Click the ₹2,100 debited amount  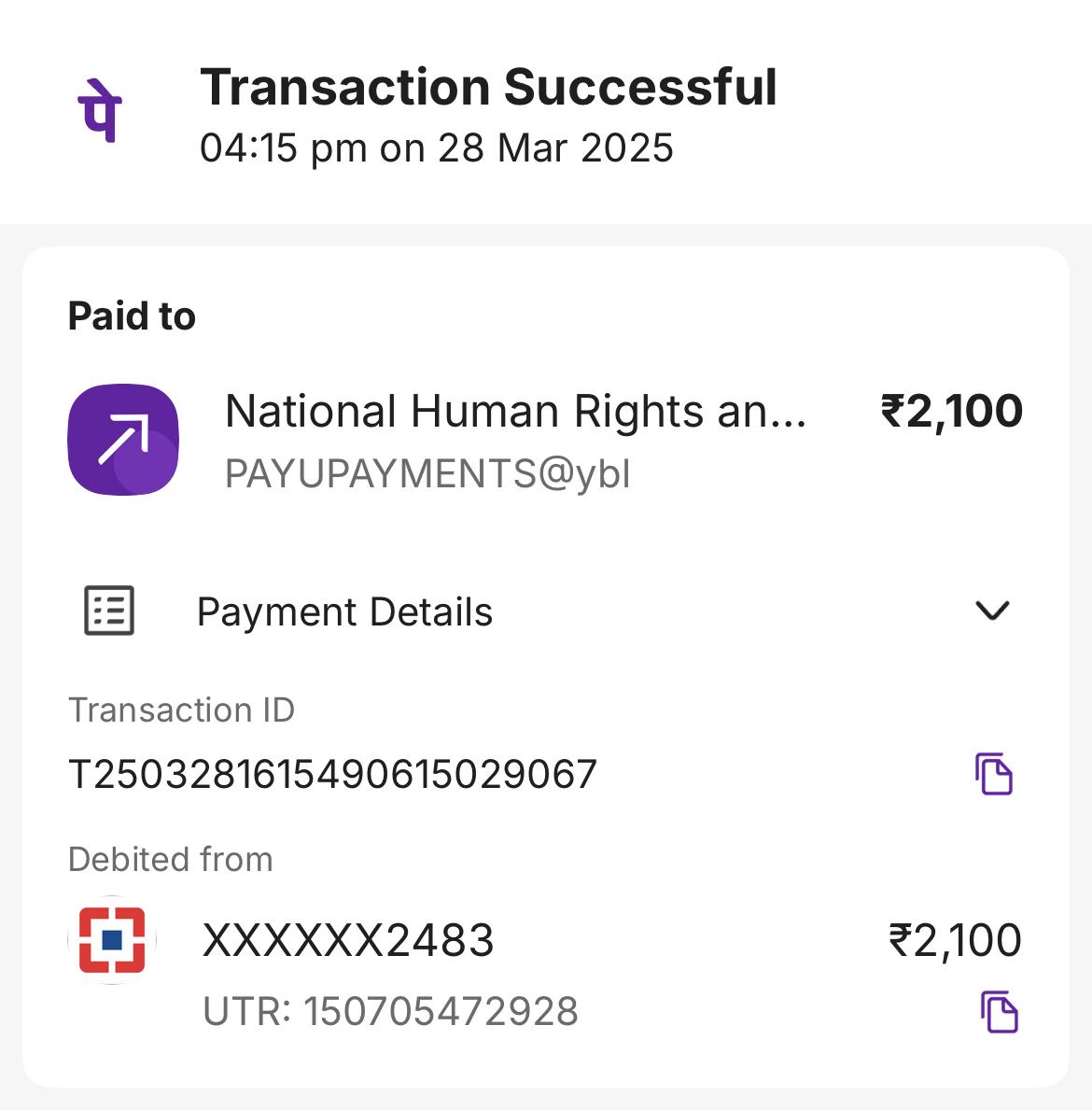pyautogui.click(x=954, y=940)
